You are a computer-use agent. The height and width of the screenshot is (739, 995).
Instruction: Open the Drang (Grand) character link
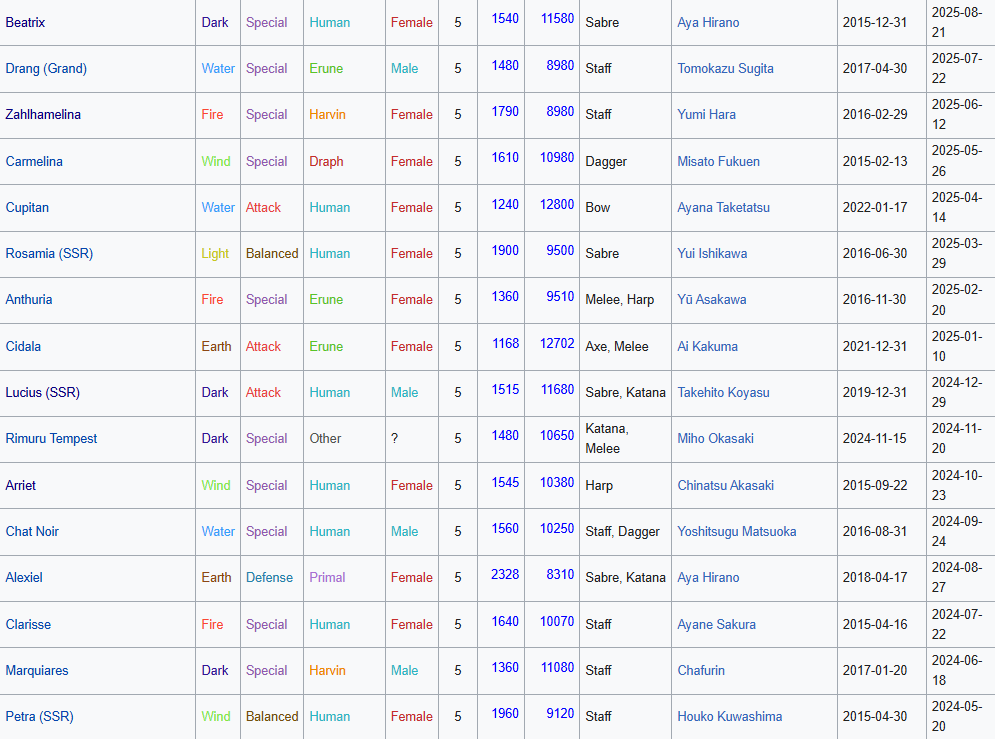[46, 69]
